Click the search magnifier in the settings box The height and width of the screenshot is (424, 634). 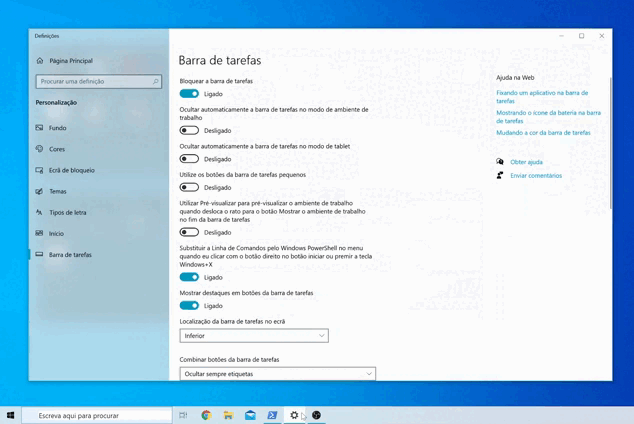click(155, 82)
